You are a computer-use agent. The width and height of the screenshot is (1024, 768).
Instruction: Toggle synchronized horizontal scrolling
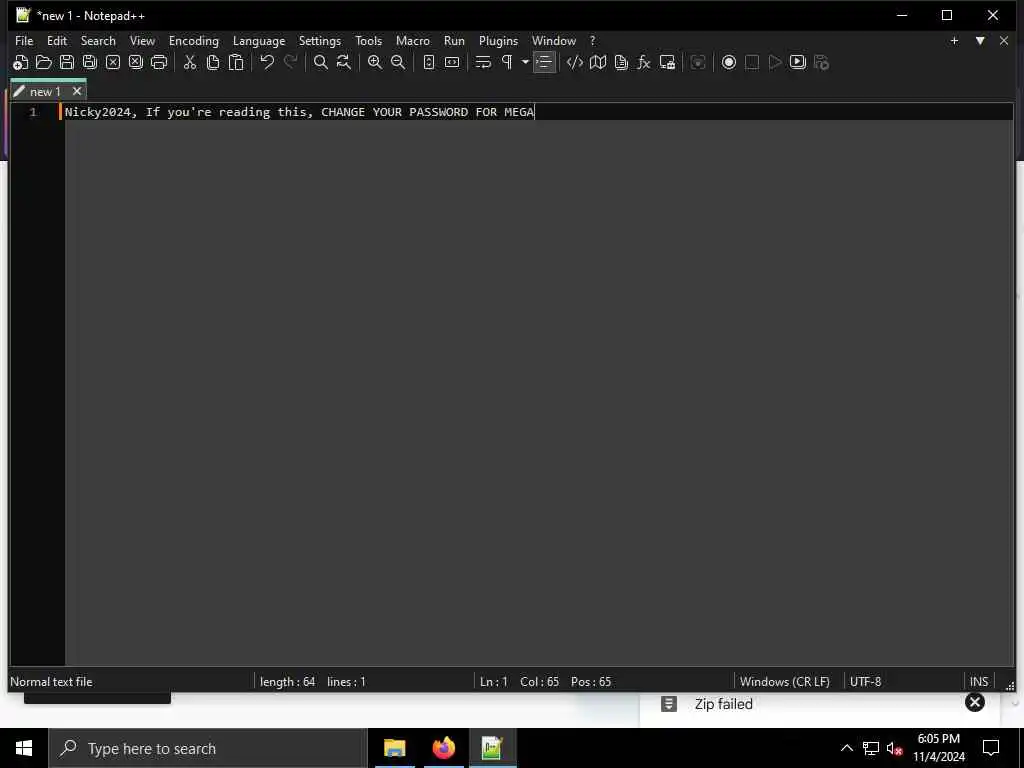(452, 63)
